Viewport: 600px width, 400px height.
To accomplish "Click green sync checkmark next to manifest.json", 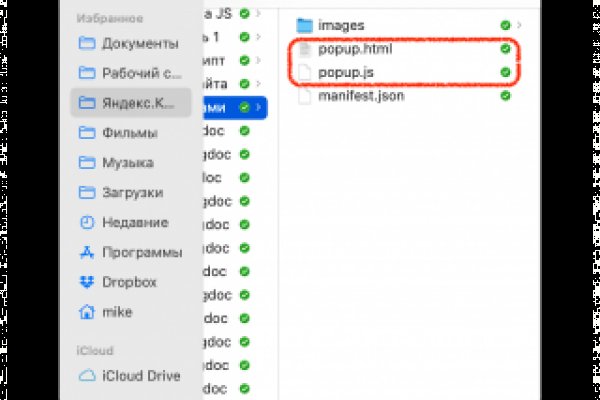I will coord(506,96).
